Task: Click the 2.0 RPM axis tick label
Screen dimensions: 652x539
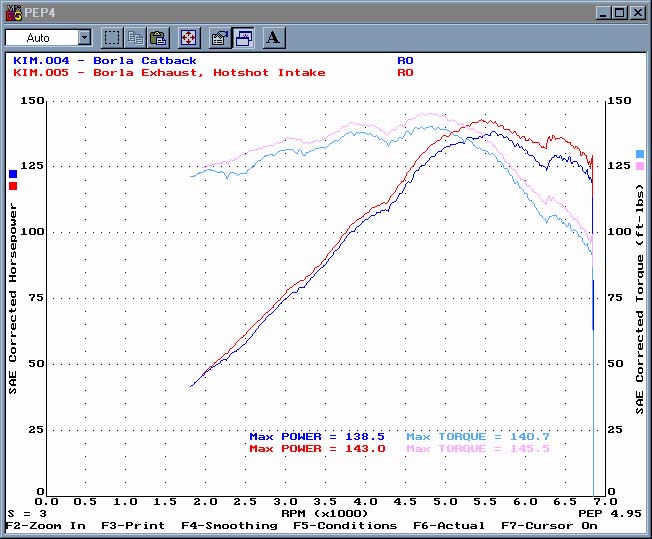Action: tap(205, 502)
